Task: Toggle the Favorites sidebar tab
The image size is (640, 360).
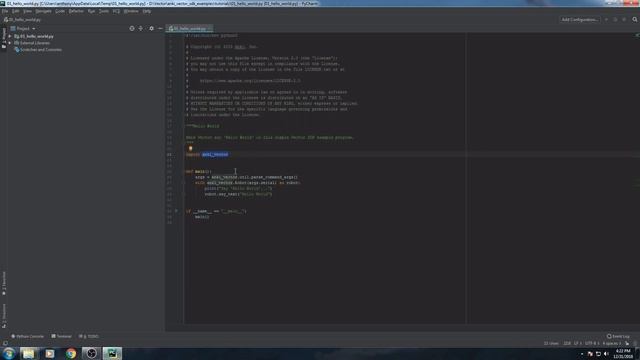Action: click(4, 283)
